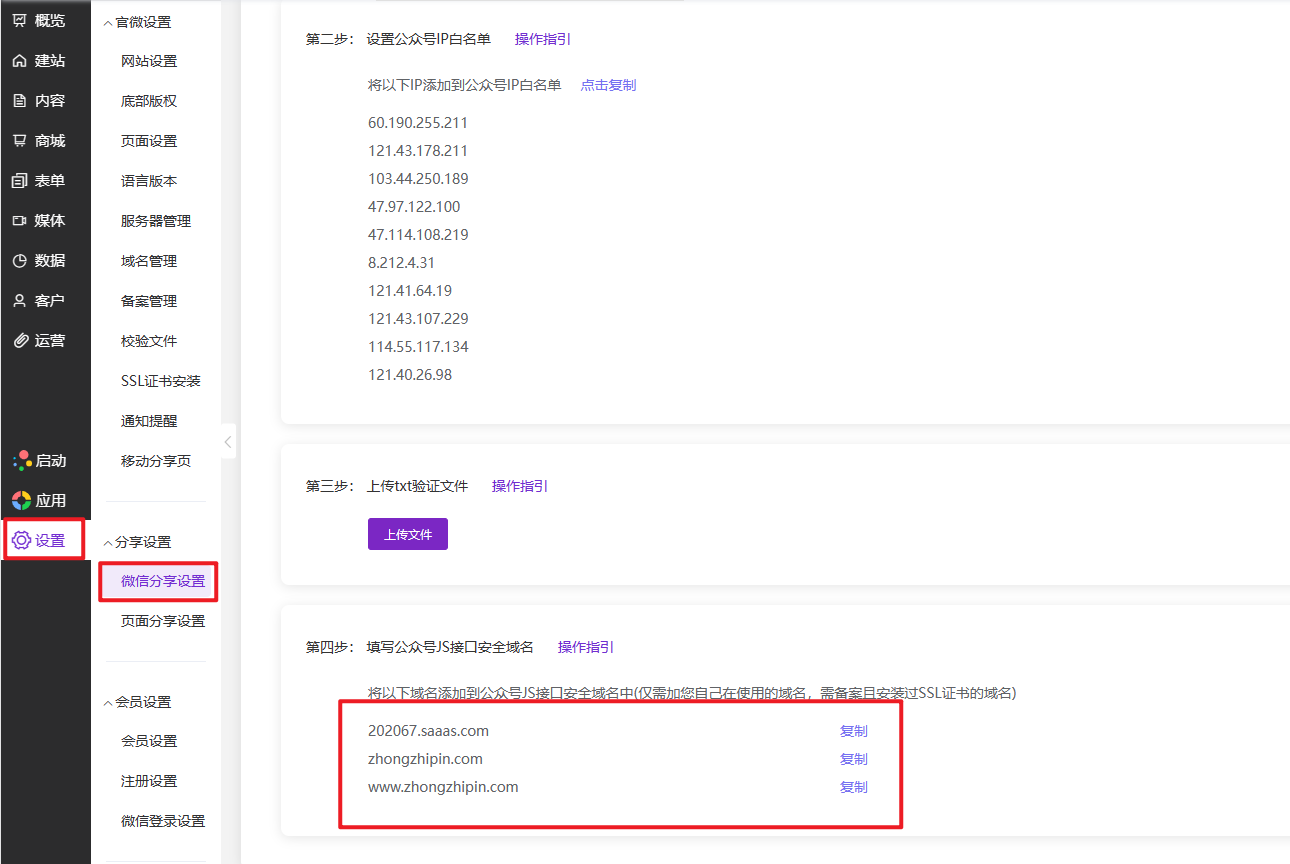Screen dimensions: 1290x864
Task: Open 语言版本 settings
Action: pos(149,181)
